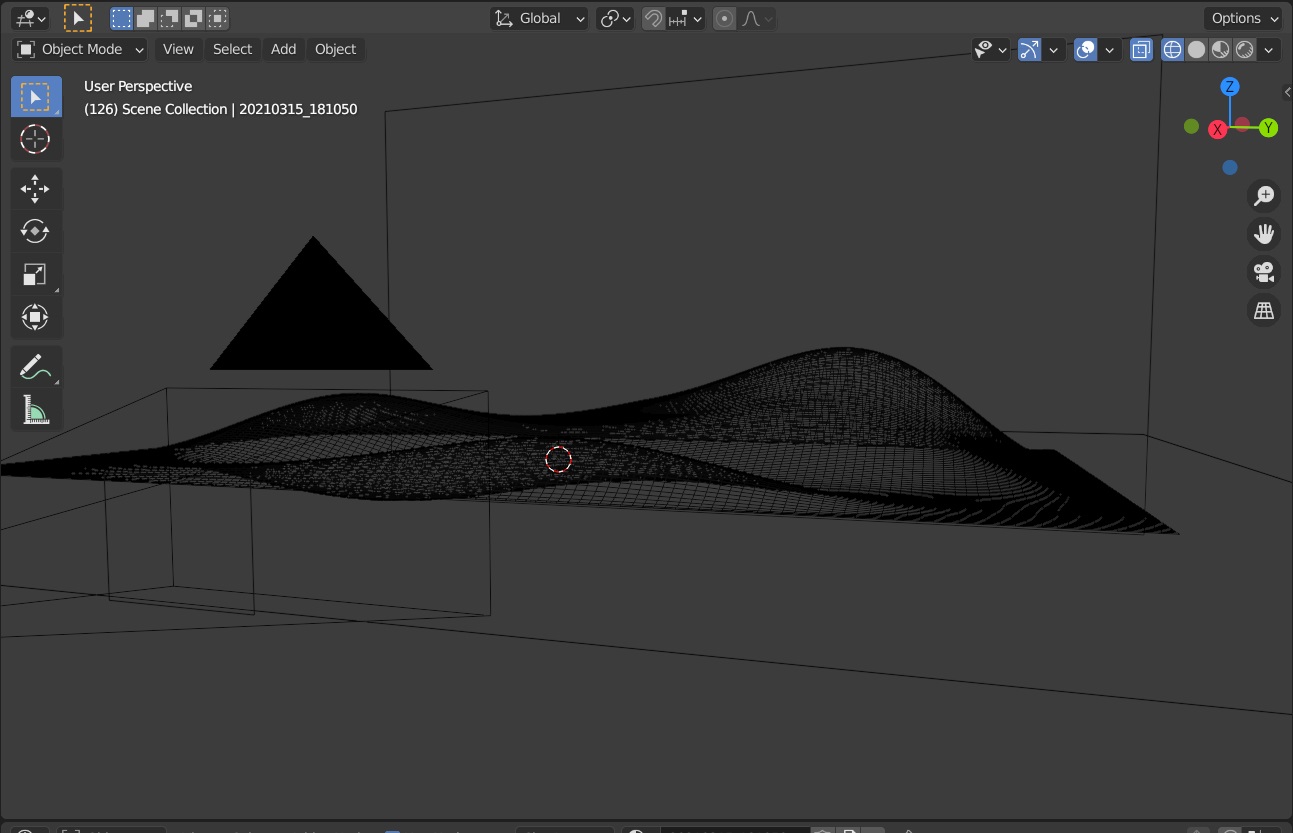This screenshot has height=833, width=1293.
Task: Choose Set a new selection mode
Action: [122, 18]
